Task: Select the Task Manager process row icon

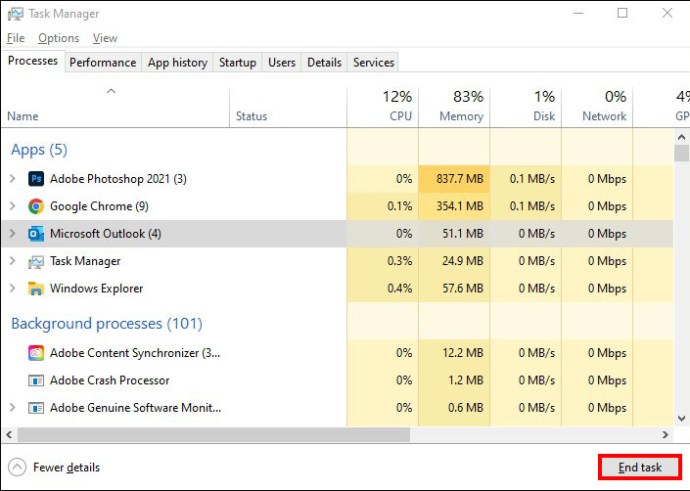Action: point(36,261)
